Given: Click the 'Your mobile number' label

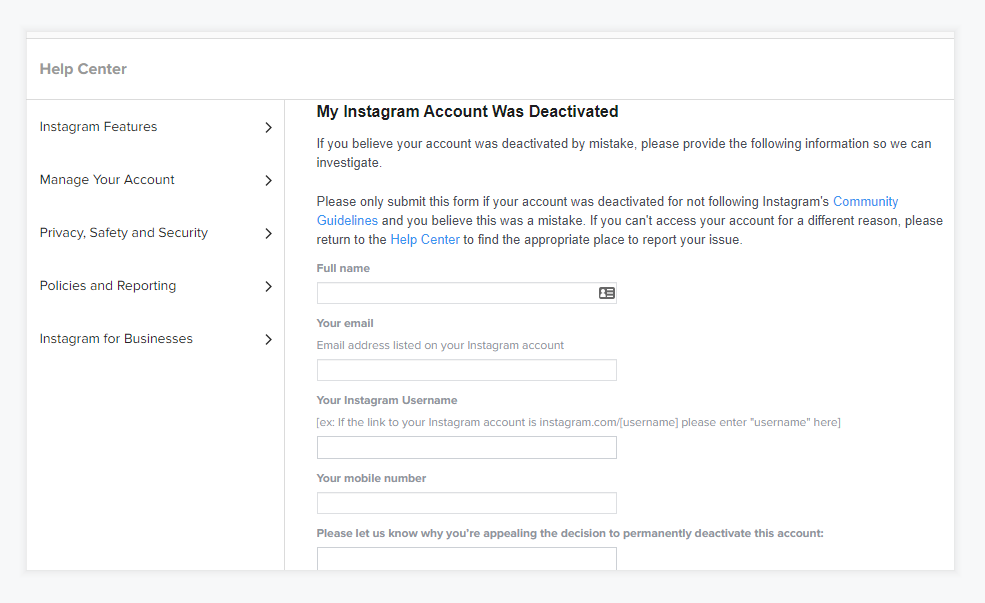Looking at the screenshot, I should click(371, 479).
